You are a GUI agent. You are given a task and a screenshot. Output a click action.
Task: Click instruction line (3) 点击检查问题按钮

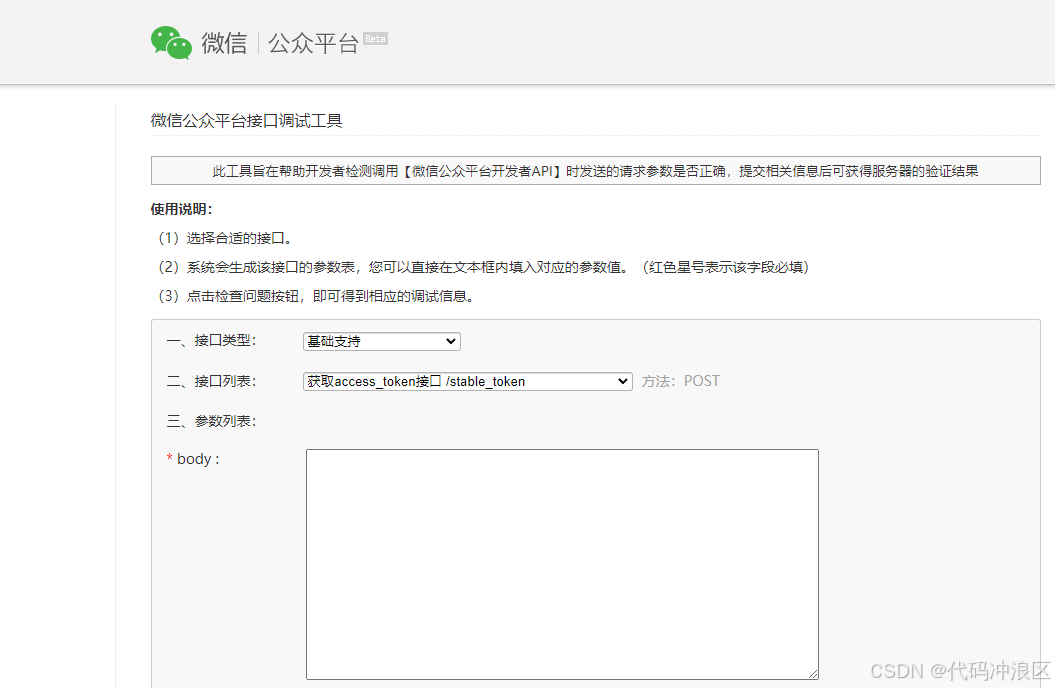coord(316,296)
